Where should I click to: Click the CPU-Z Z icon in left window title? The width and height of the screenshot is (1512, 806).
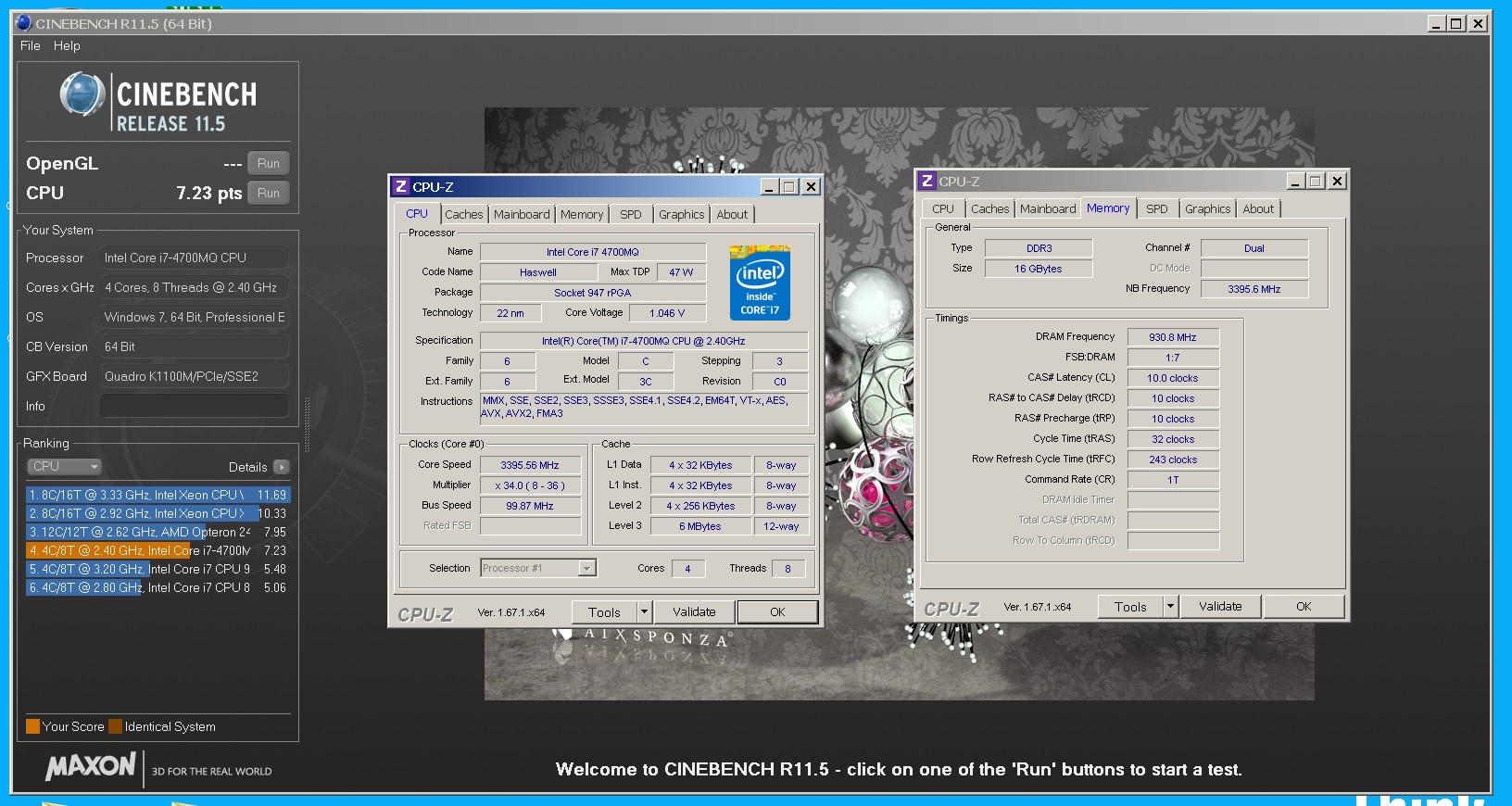pyautogui.click(x=401, y=186)
